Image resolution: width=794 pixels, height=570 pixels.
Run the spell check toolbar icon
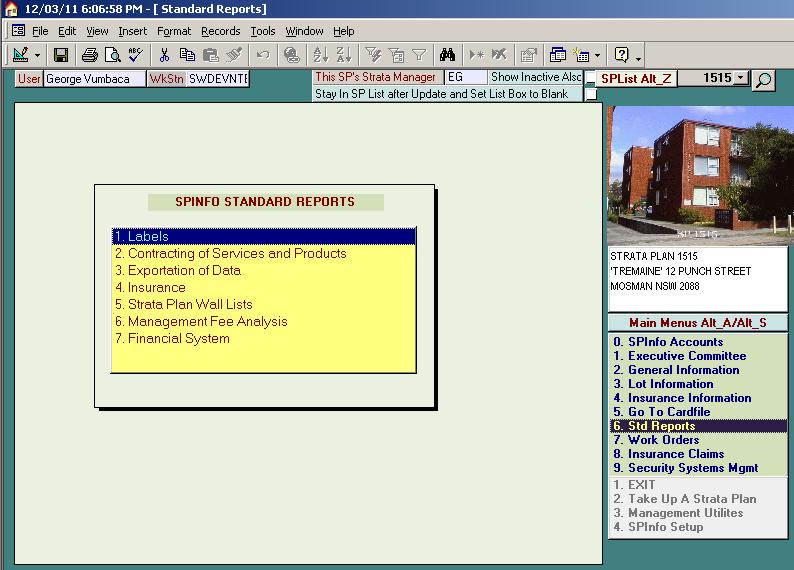point(135,55)
